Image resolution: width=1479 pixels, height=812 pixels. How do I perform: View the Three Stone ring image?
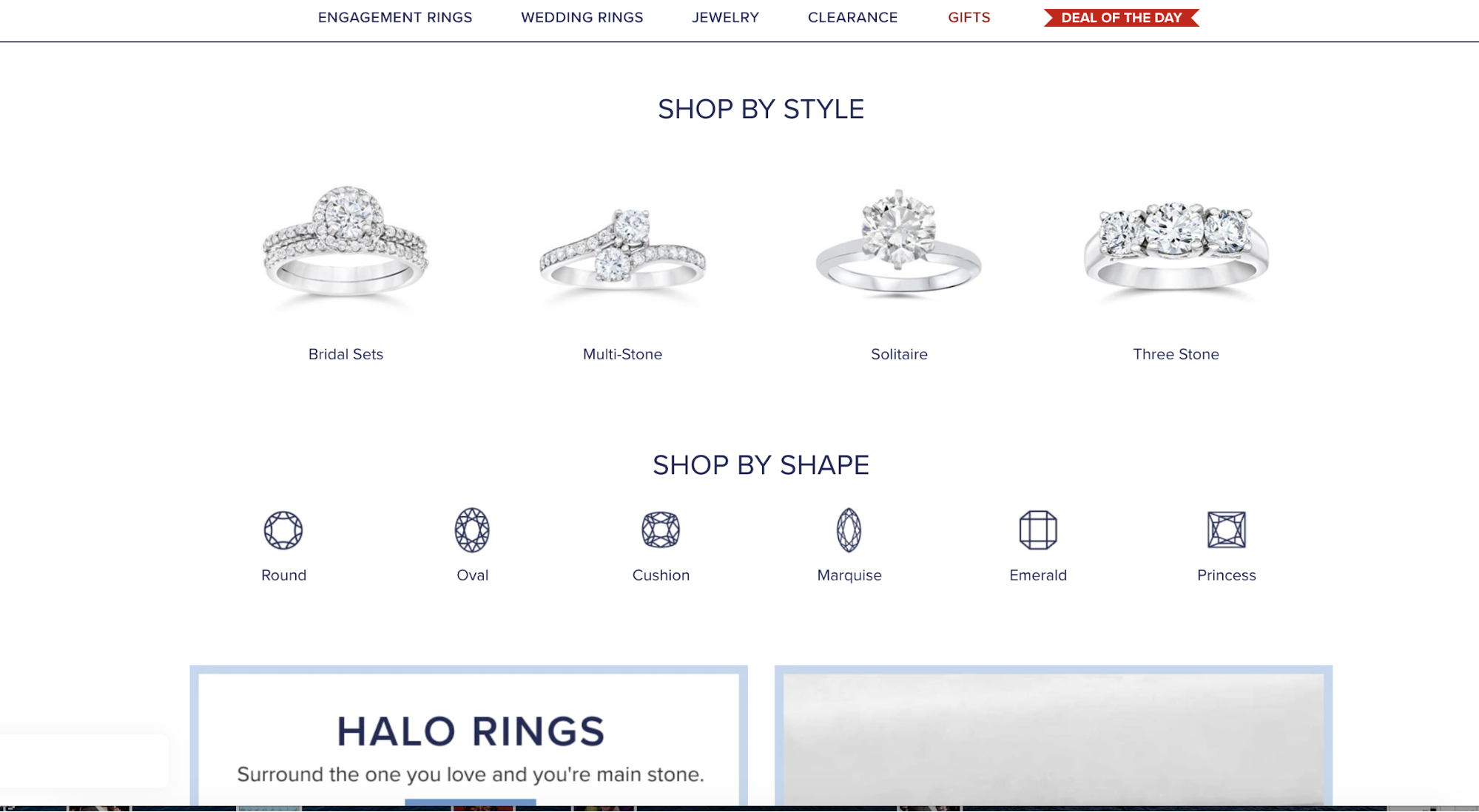(1176, 249)
